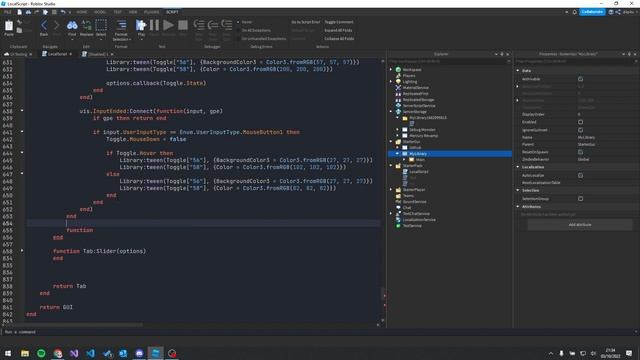
Task: Click the Select tool icon
Action: click(x=101, y=25)
